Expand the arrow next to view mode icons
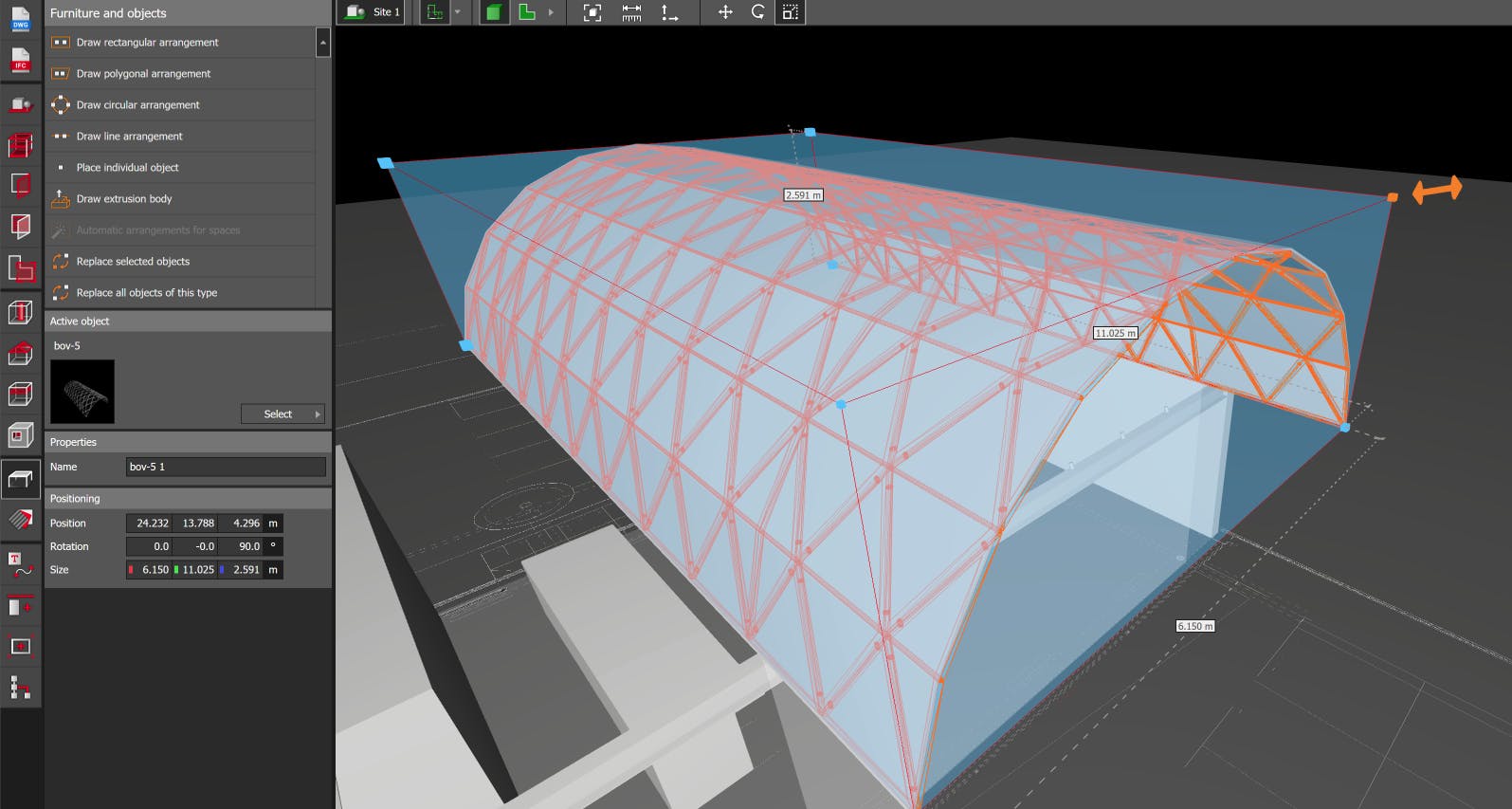The image size is (1512, 809). (x=551, y=12)
